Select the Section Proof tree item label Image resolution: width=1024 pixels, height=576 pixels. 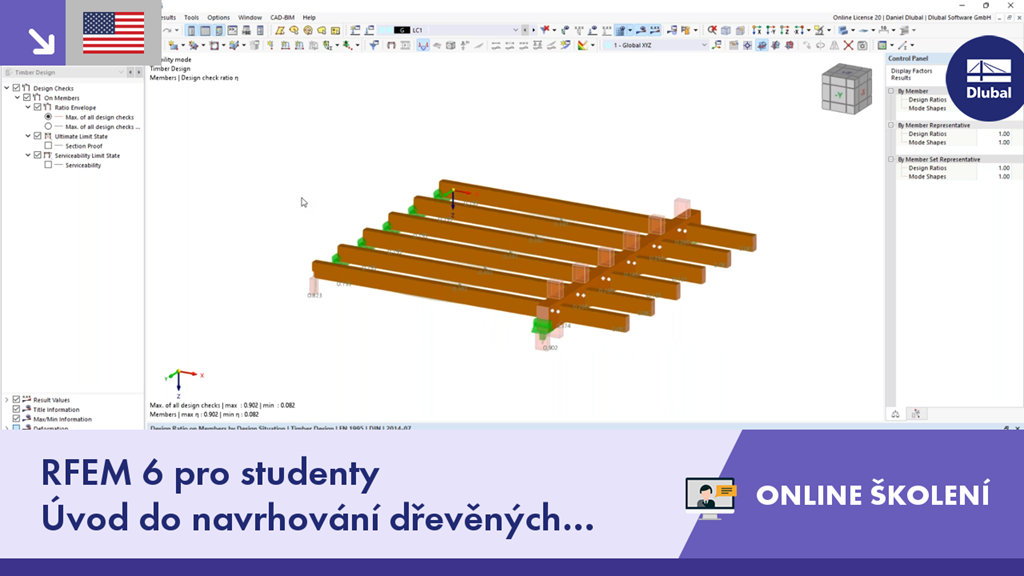pyautogui.click(x=84, y=146)
